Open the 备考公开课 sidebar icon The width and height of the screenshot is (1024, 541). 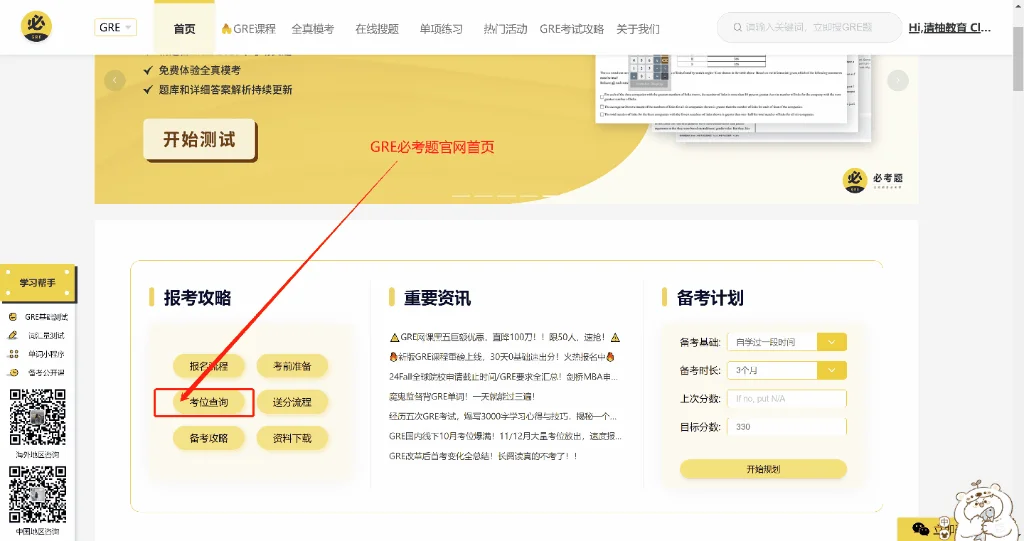pyautogui.click(x=13, y=372)
